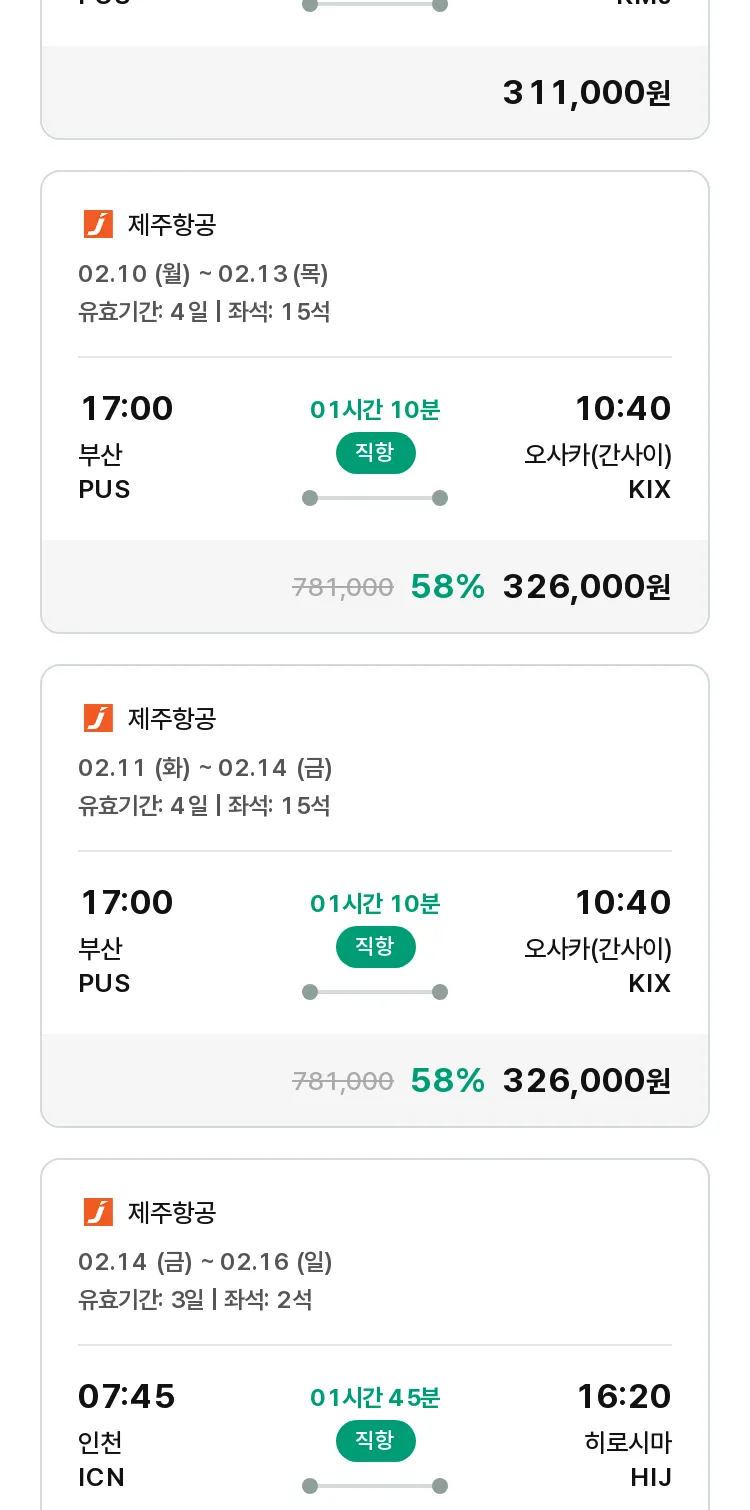The image size is (750, 1510).
Task: Select 326,000원 price for 02.10 flight
Action: (x=587, y=587)
